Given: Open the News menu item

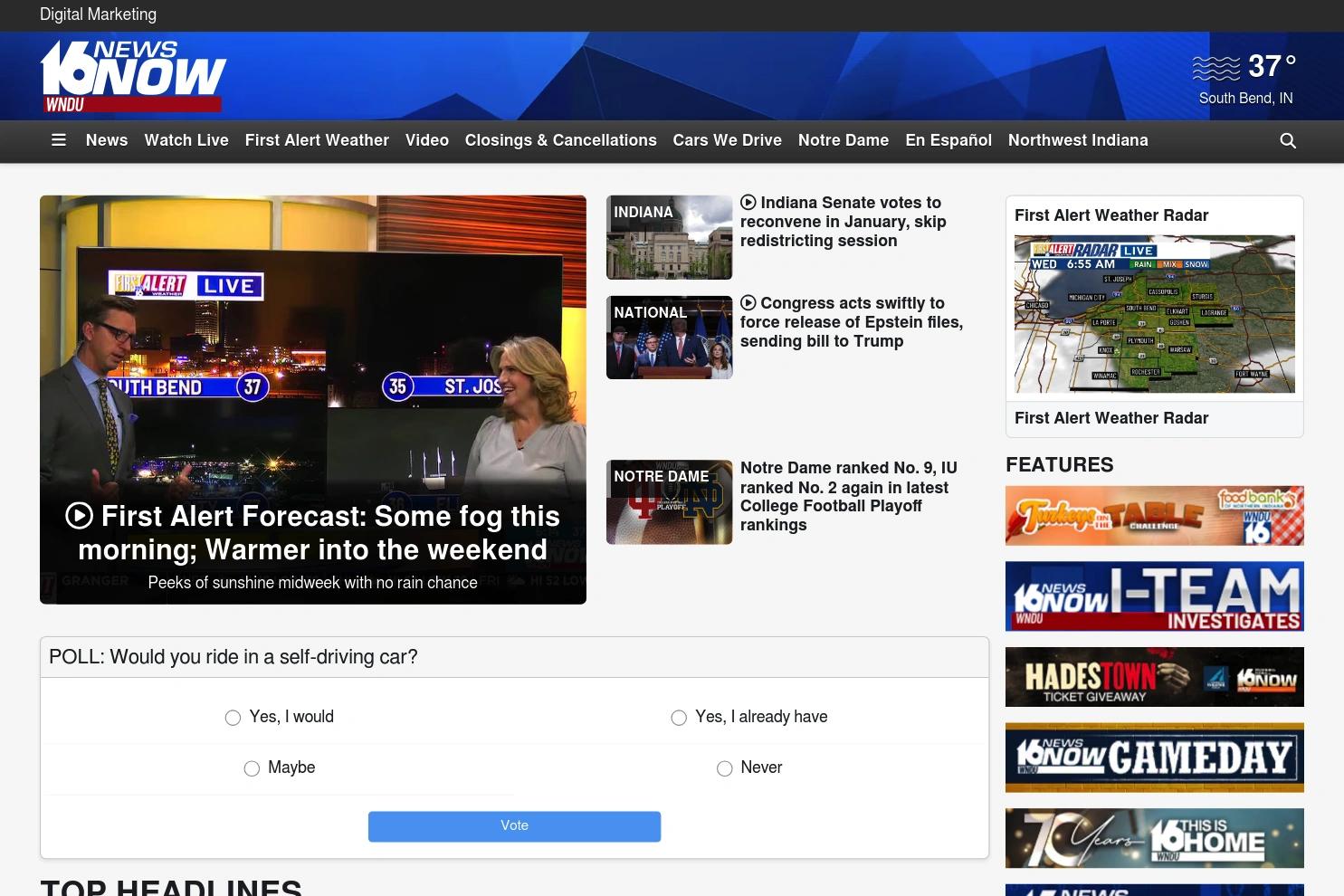Looking at the screenshot, I should tap(107, 140).
